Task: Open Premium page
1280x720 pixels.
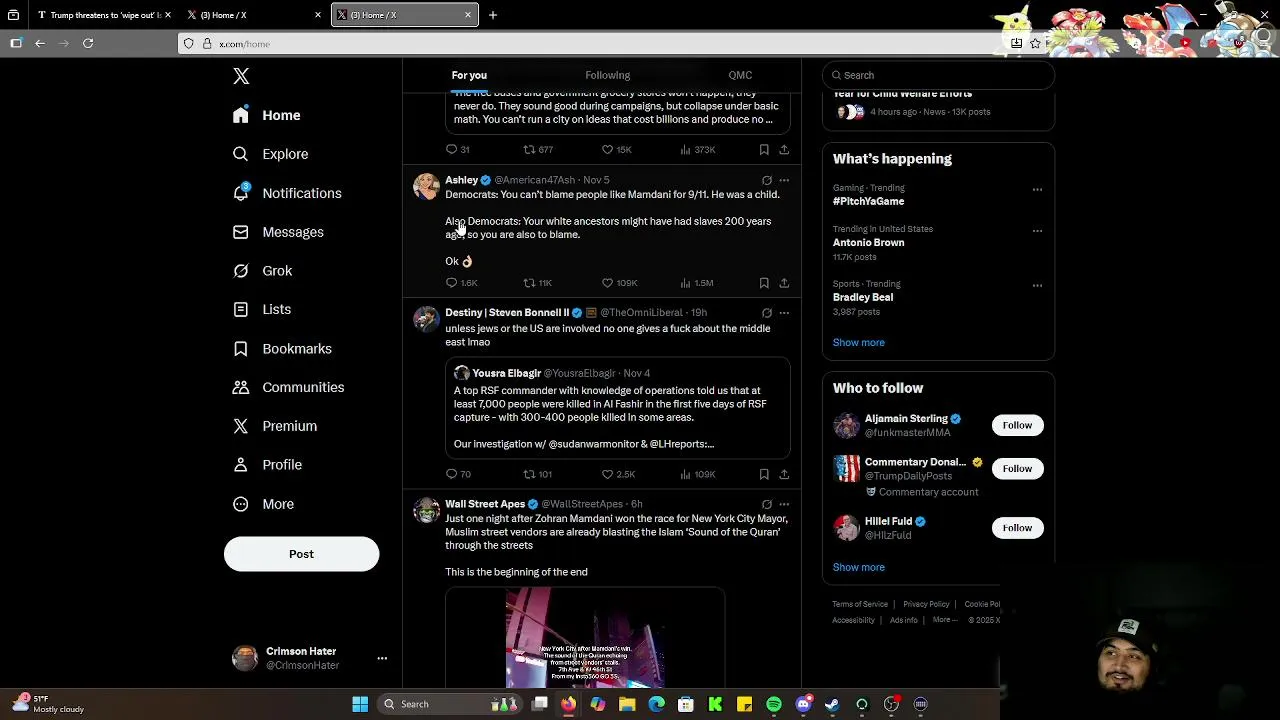Action: (x=275, y=426)
